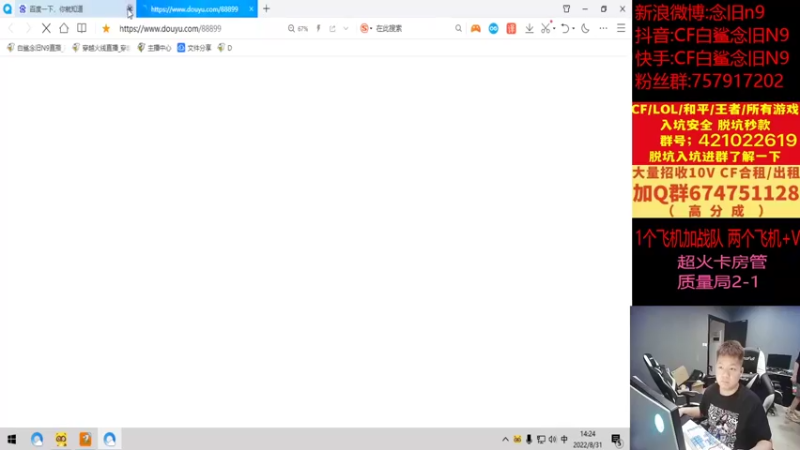Viewport: 800px width, 450px height.
Task: Toggle the 中 input method indicator
Action: pyautogui.click(x=564, y=439)
